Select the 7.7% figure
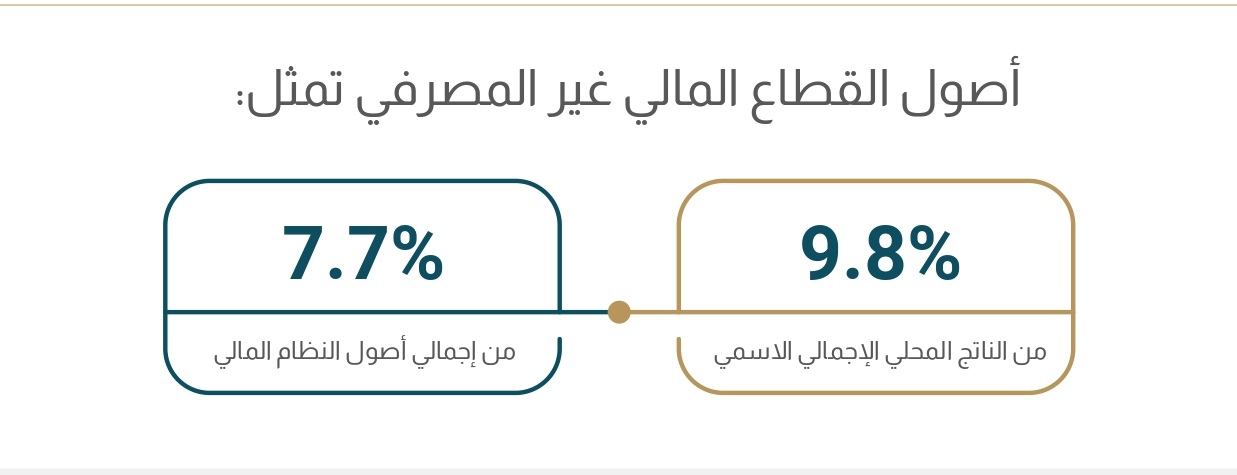Image resolution: width=1237 pixels, height=475 pixels. (362, 253)
